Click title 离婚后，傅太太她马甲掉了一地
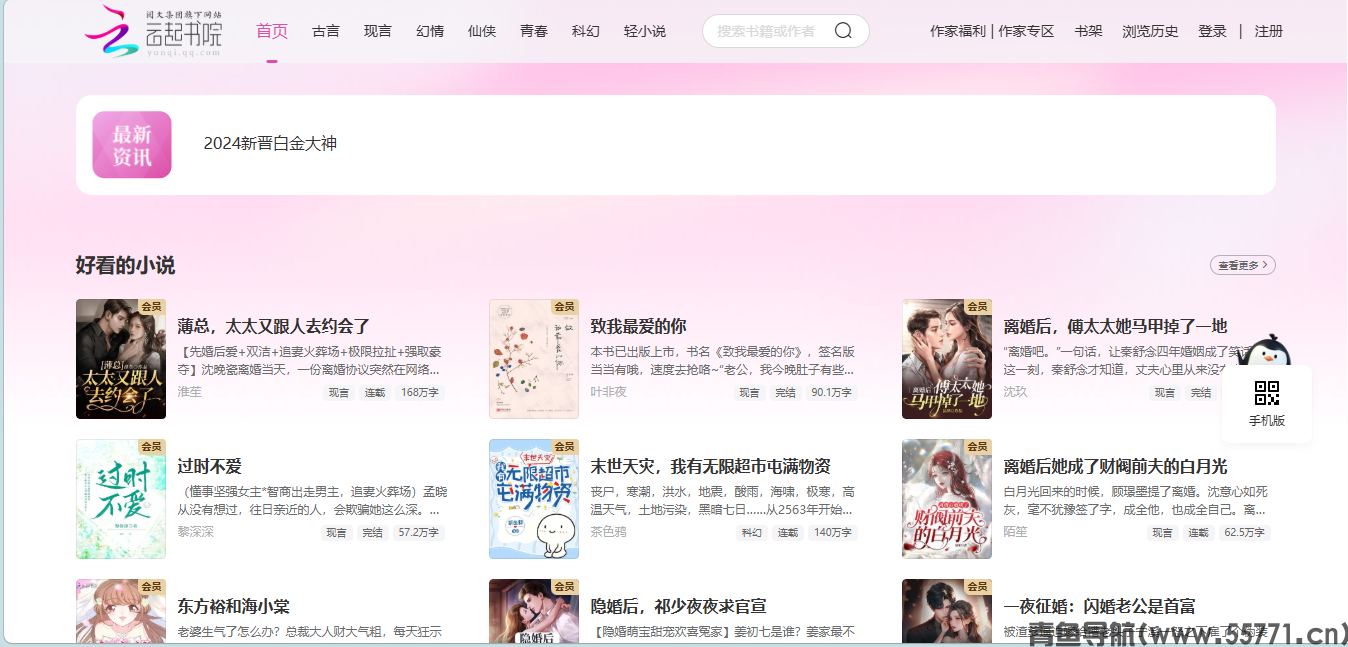 pyautogui.click(x=1115, y=326)
